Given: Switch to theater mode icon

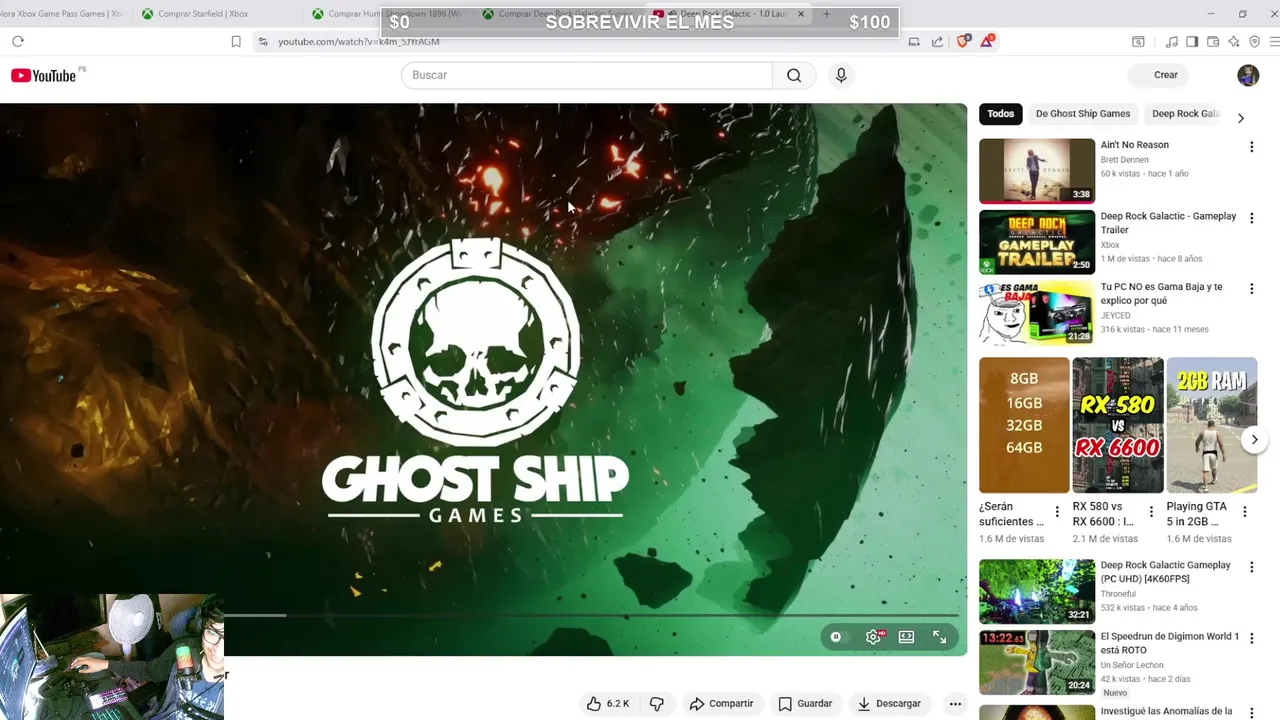Looking at the screenshot, I should (906, 637).
